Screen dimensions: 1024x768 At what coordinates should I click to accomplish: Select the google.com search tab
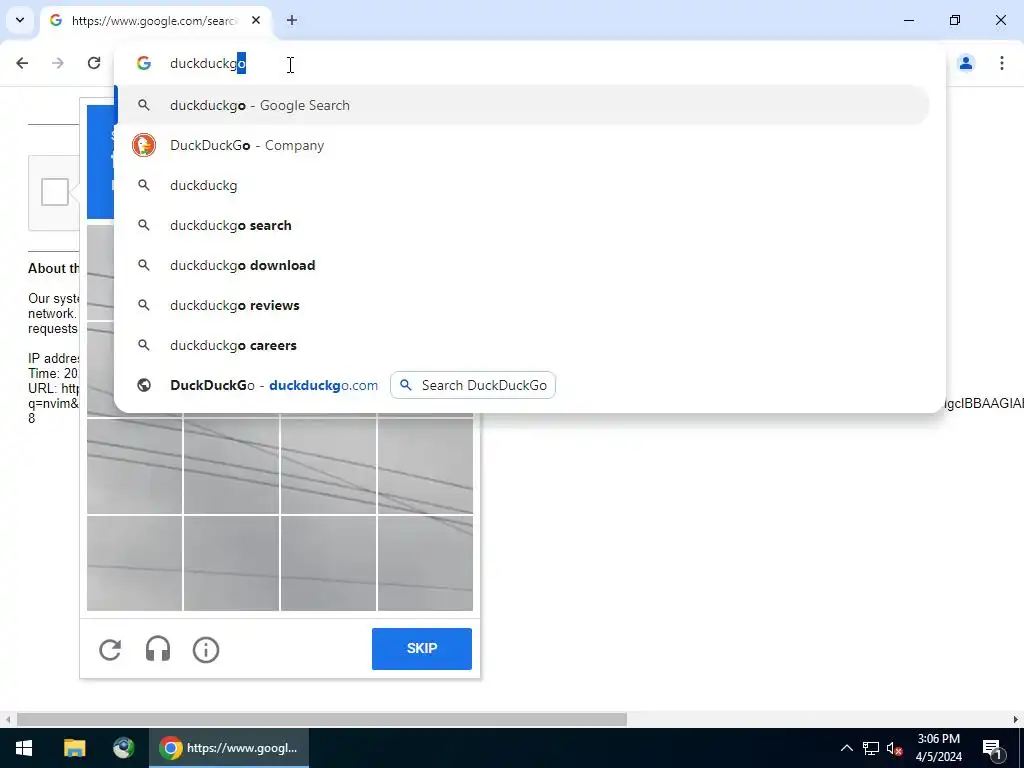pyautogui.click(x=155, y=21)
